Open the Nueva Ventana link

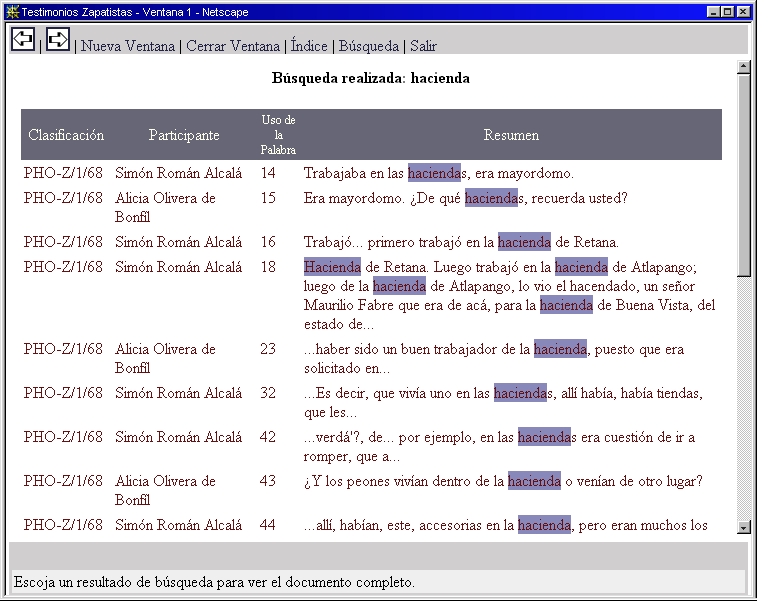(x=128, y=46)
